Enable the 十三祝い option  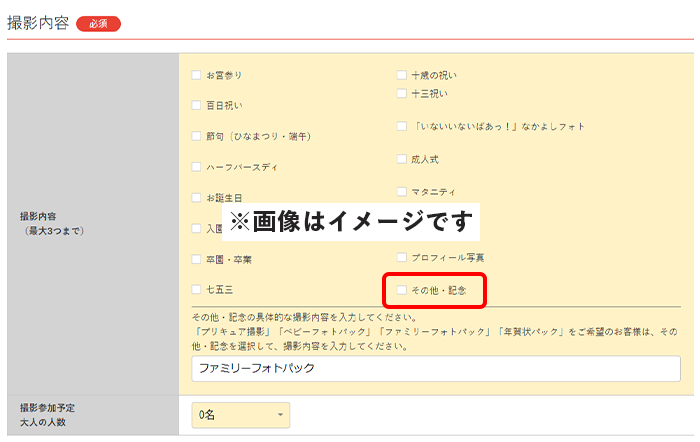pyautogui.click(x=401, y=94)
